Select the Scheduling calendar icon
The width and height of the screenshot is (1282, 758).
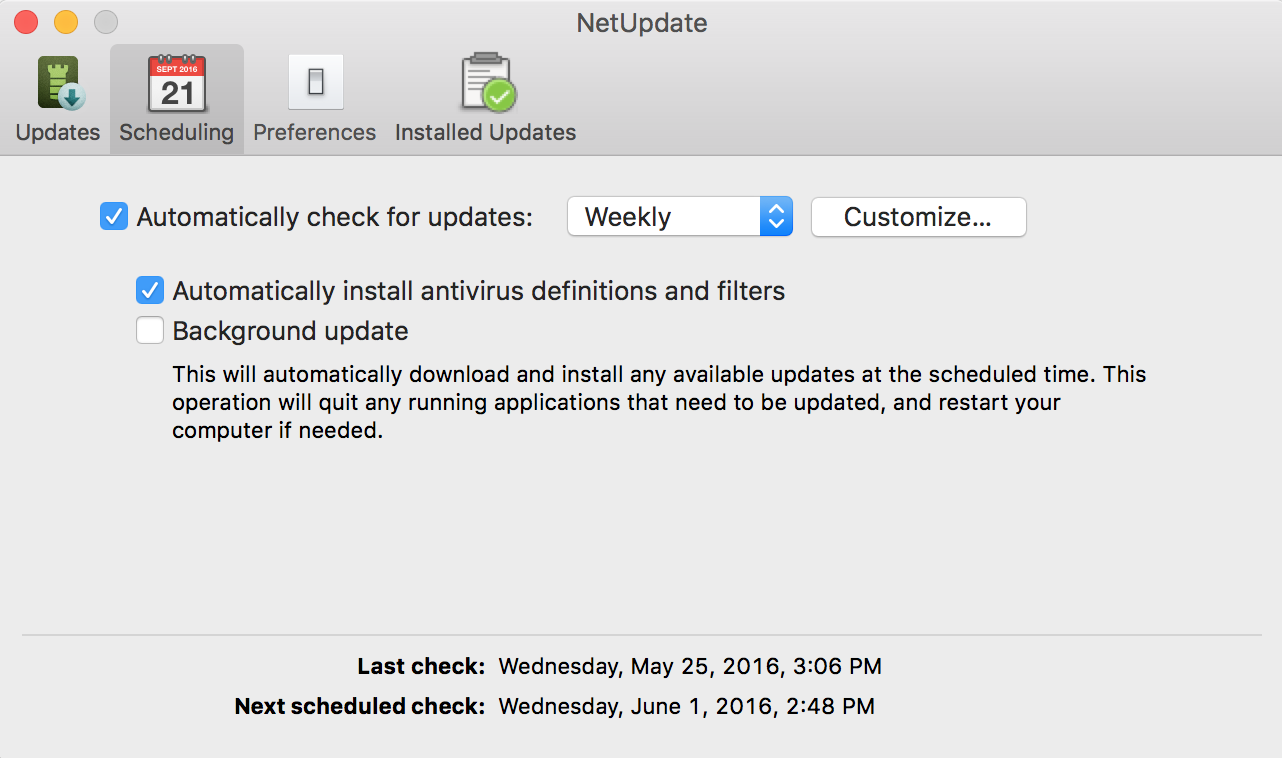(176, 83)
